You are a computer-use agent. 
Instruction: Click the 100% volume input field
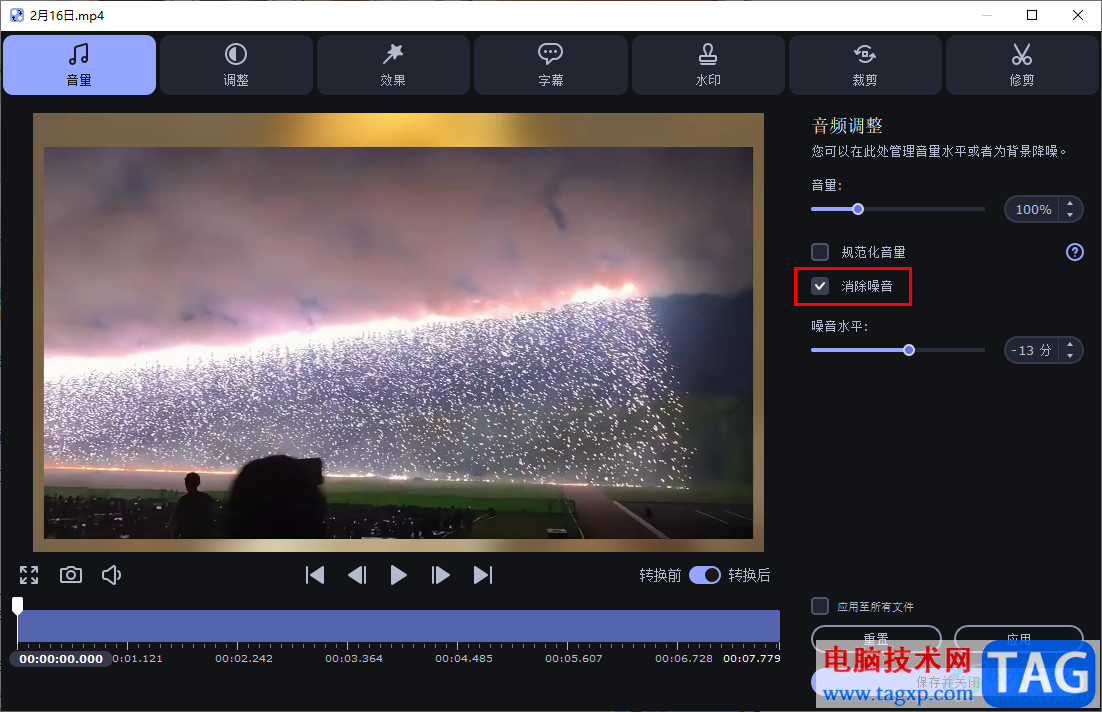point(1032,209)
